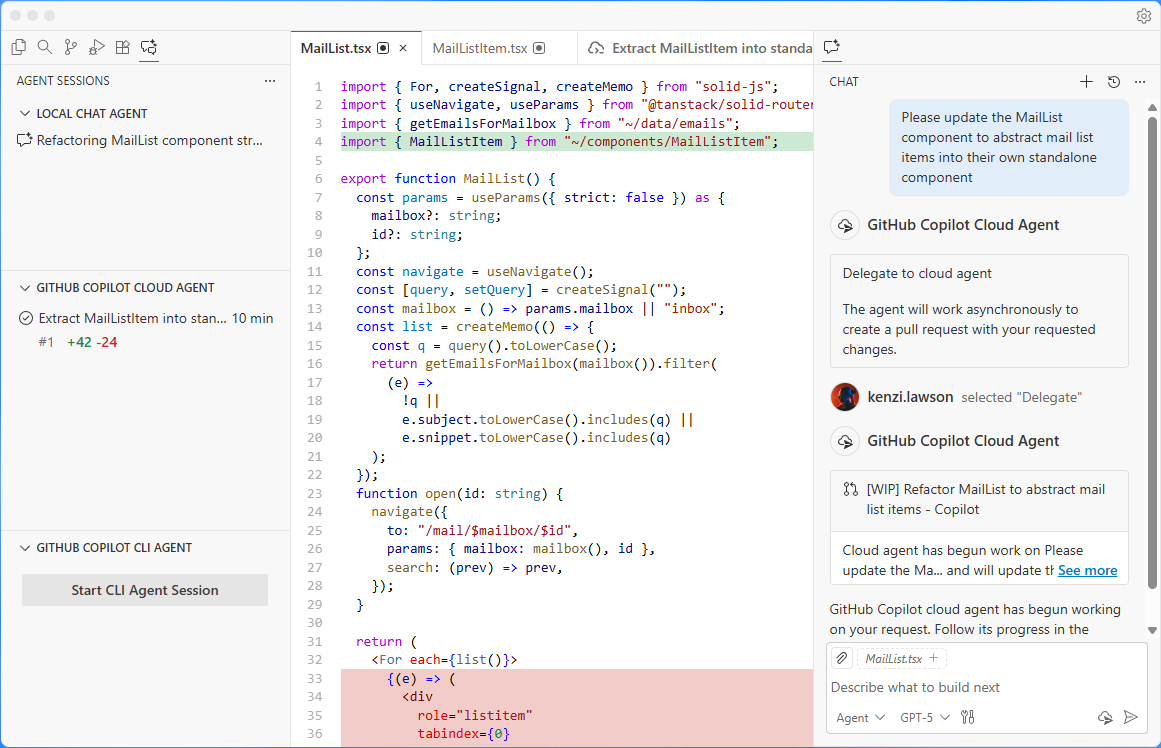Send the chat message arrow

pyautogui.click(x=1131, y=717)
